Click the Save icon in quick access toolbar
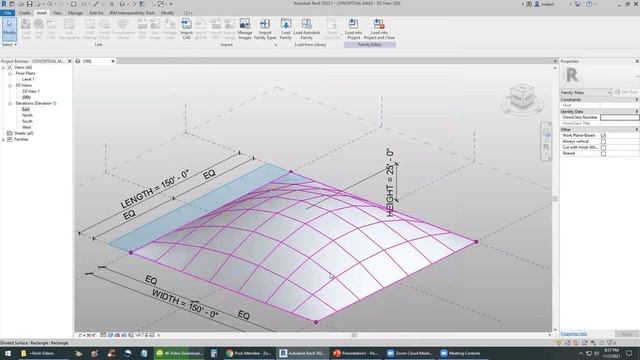The height and width of the screenshot is (360, 640). (x=29, y=4)
